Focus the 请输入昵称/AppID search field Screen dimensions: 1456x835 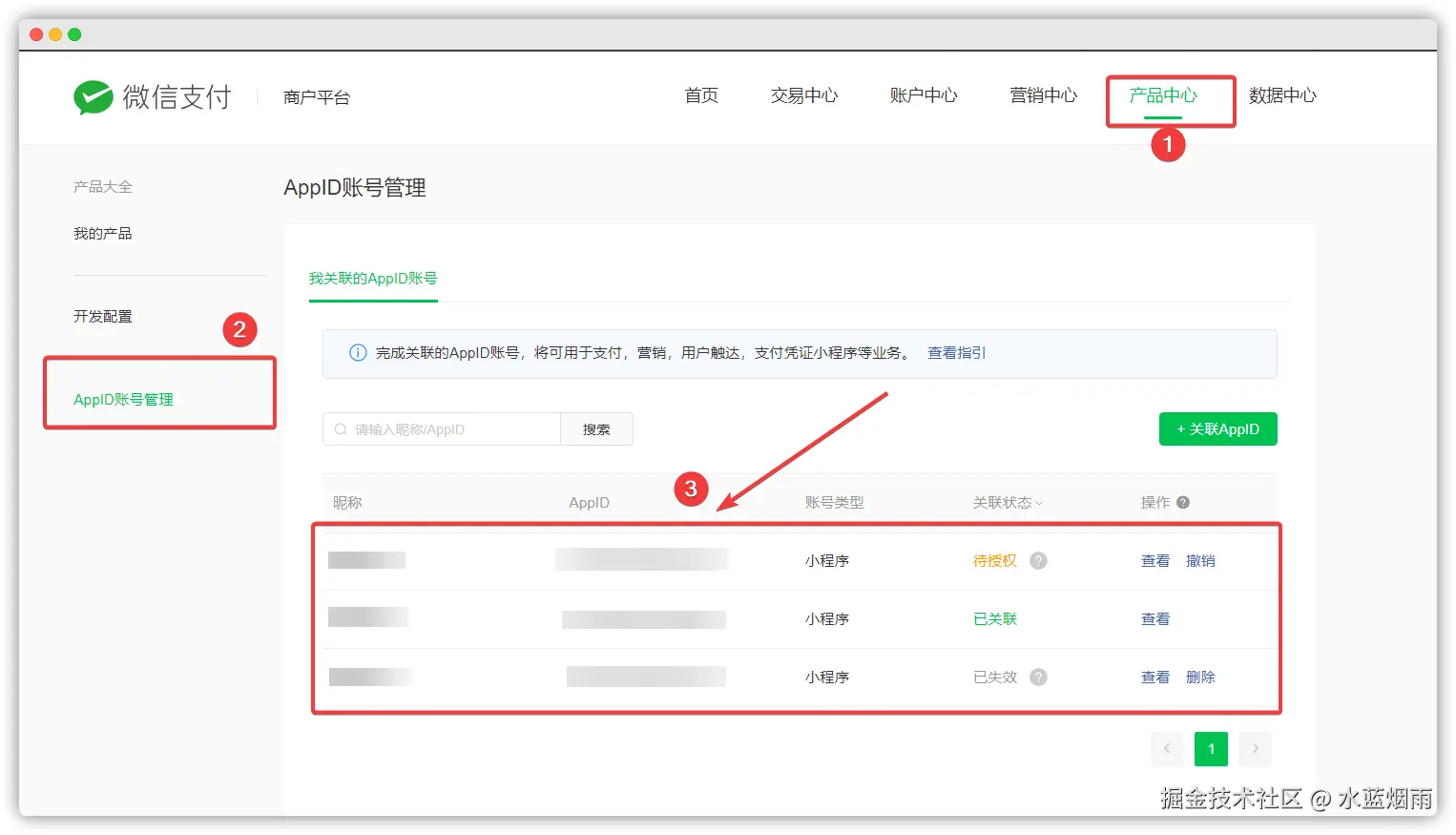(442, 429)
